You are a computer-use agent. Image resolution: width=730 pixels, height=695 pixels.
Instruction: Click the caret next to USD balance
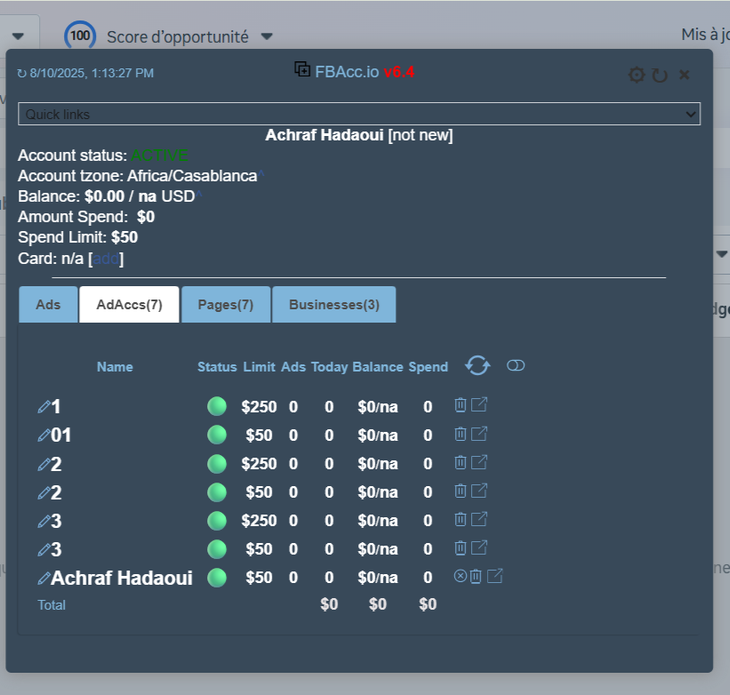click(x=199, y=194)
